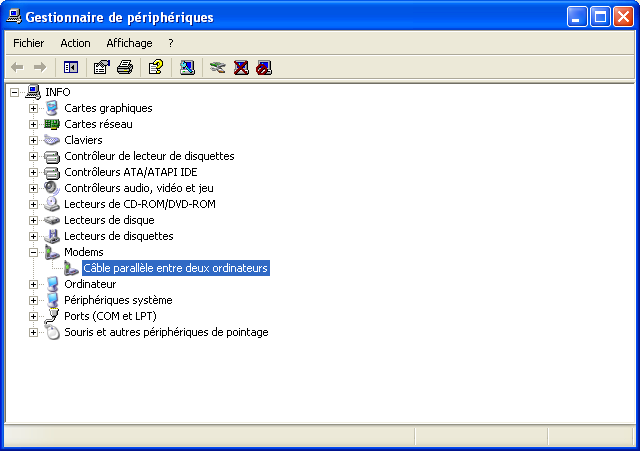Viewport: 640px width, 451px height.
Task: Open the Affichage menu
Action: 129,43
